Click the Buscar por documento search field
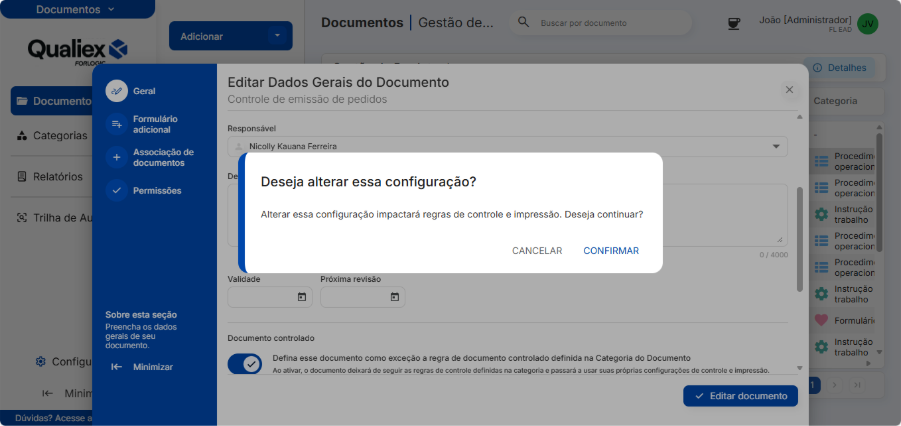This screenshot has width=901, height=426. pyautogui.click(x=610, y=22)
